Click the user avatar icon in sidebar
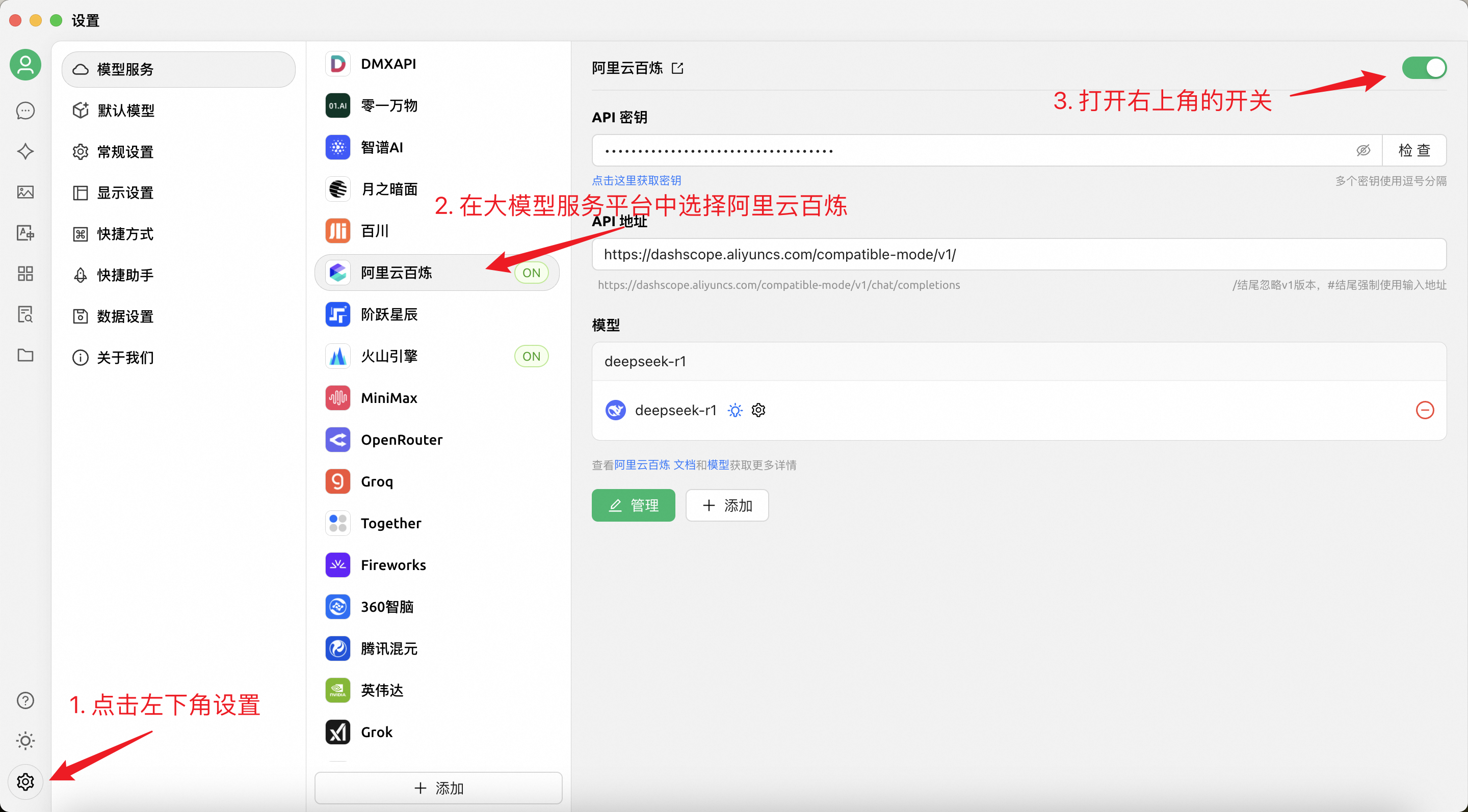The width and height of the screenshot is (1468, 812). coord(25,64)
